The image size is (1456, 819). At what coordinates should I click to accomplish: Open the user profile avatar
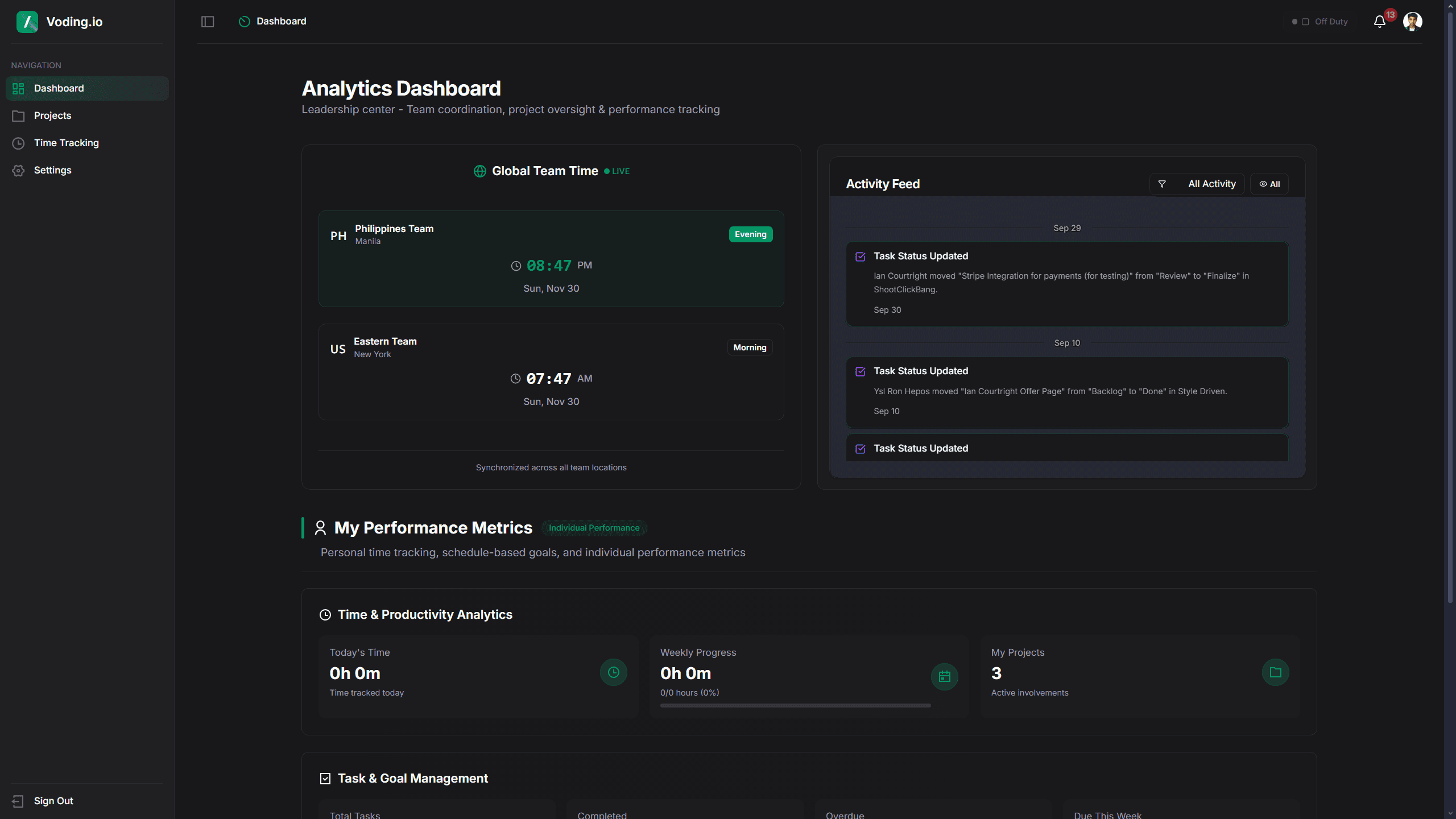tap(1412, 22)
